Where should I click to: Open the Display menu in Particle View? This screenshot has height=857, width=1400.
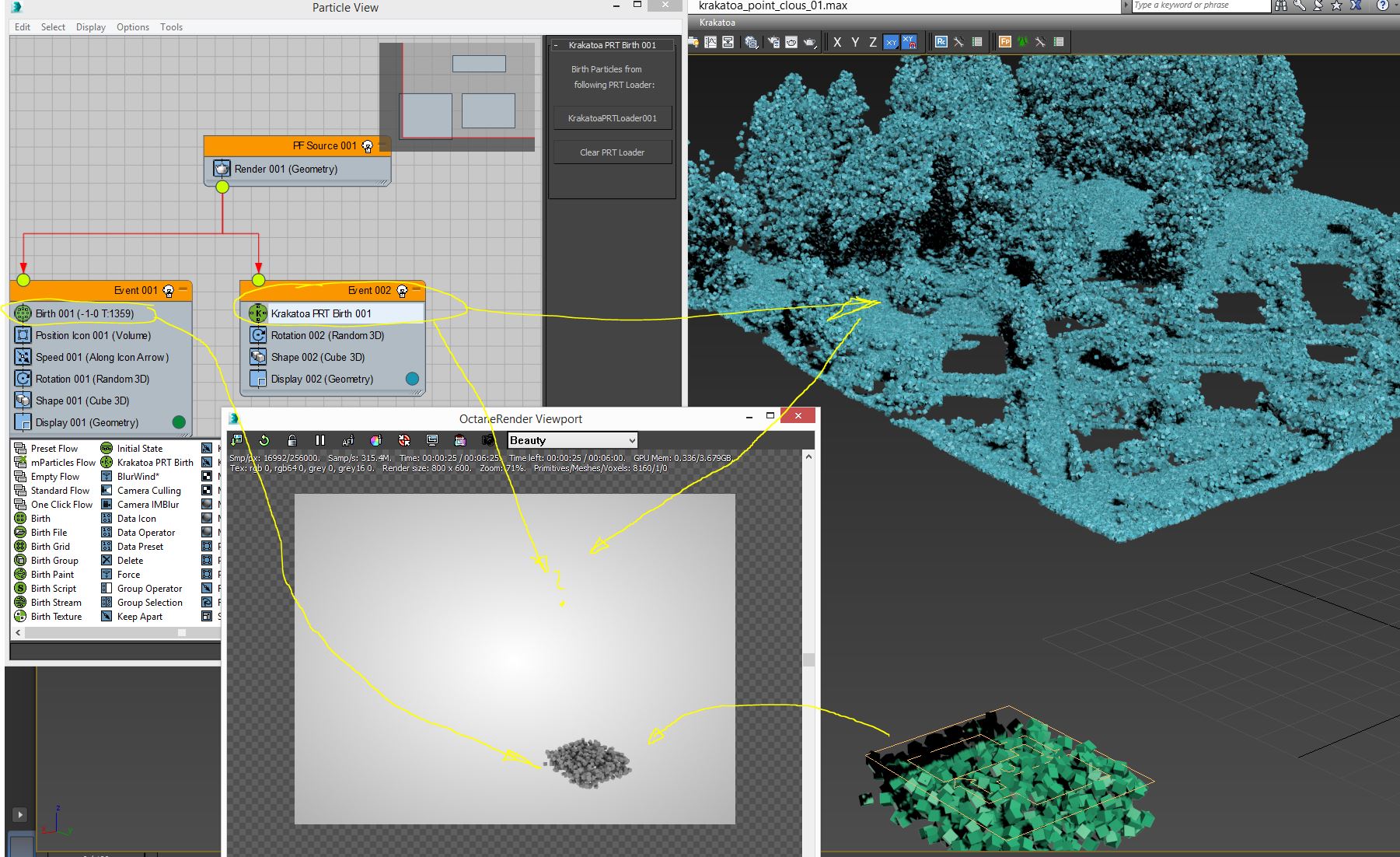point(91,27)
